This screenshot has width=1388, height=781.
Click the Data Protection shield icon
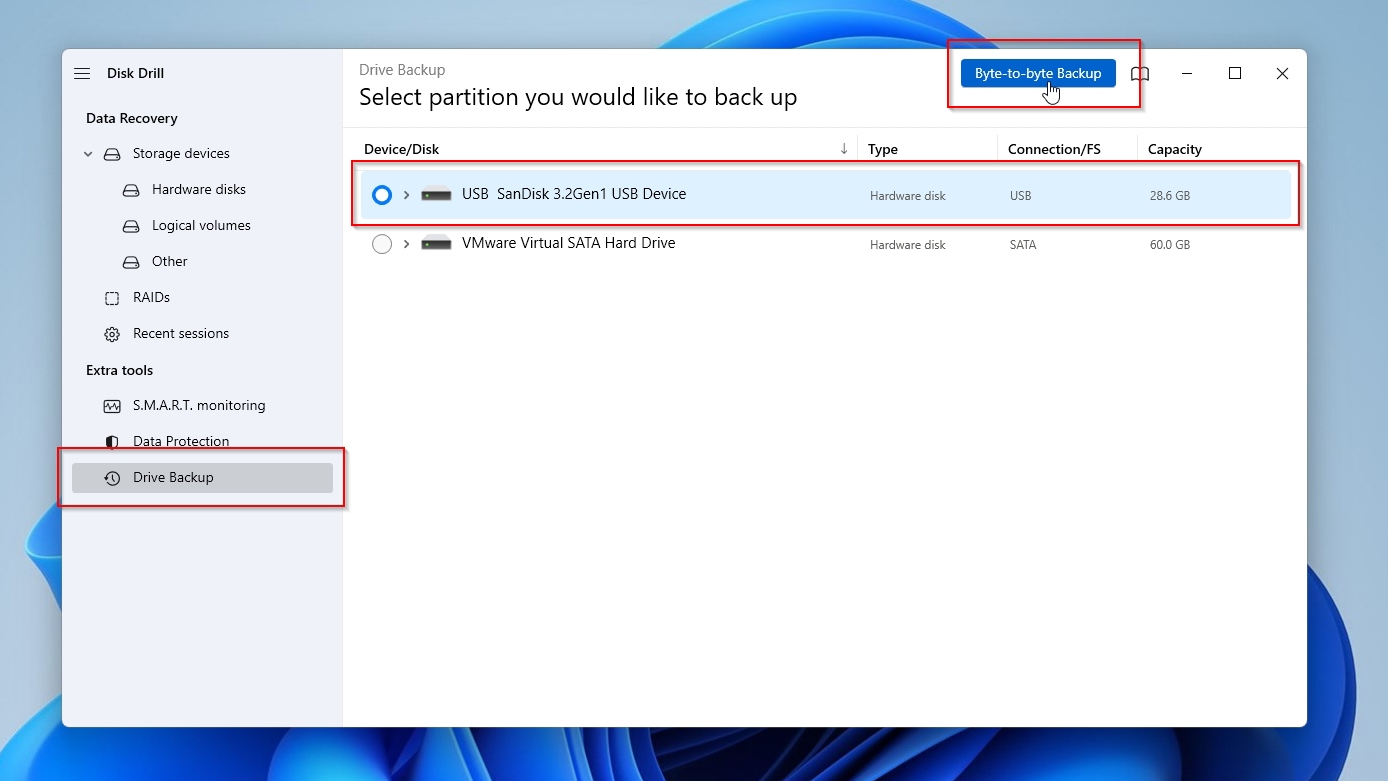tap(112, 442)
